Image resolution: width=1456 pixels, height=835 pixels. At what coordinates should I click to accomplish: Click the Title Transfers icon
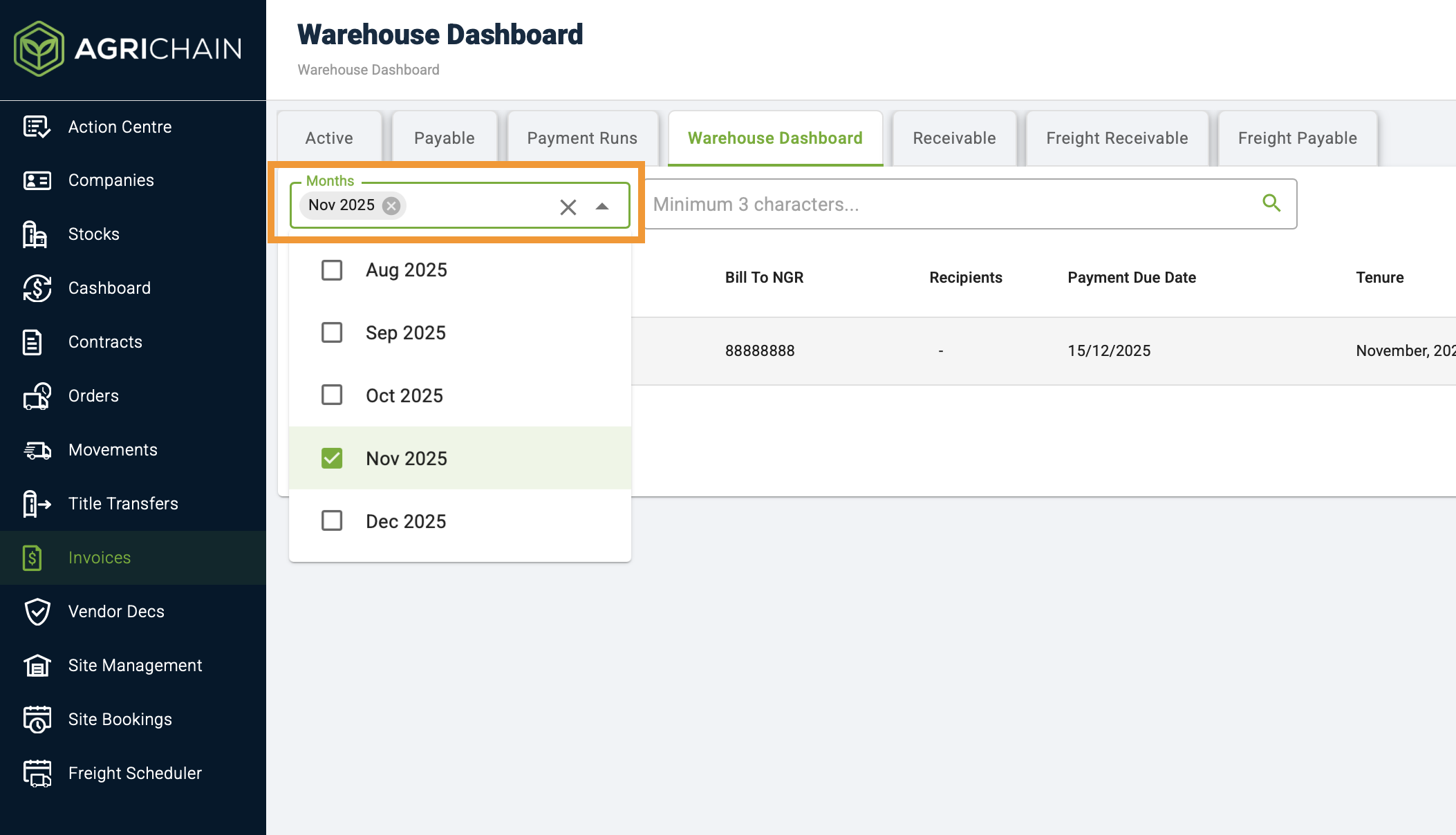37,504
